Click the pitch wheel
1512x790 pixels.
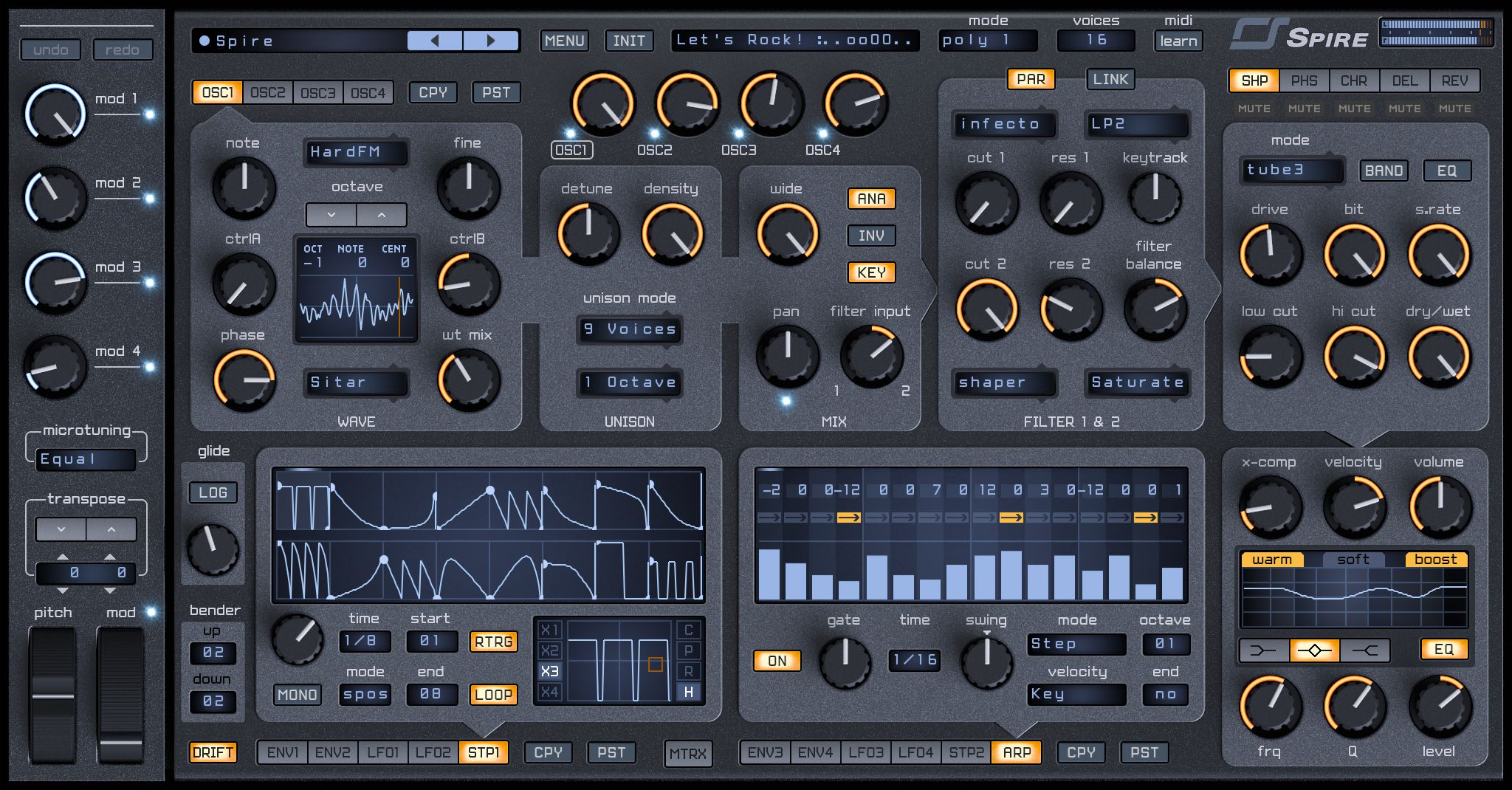52,694
